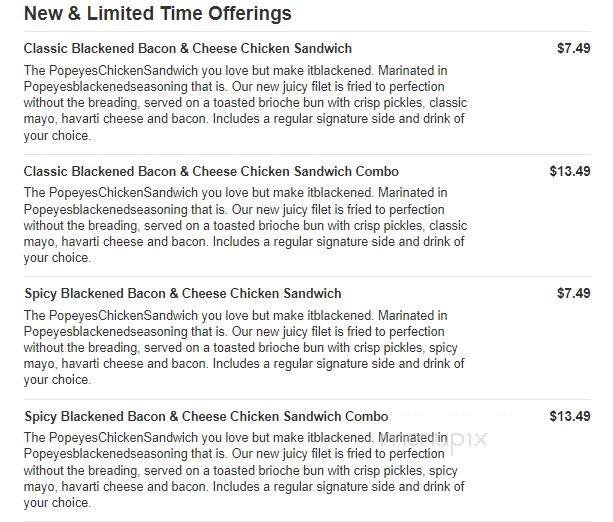The image size is (613, 522).
Task: Click the first line of the Spicy sandwich description
Action: pyautogui.click(x=235, y=315)
